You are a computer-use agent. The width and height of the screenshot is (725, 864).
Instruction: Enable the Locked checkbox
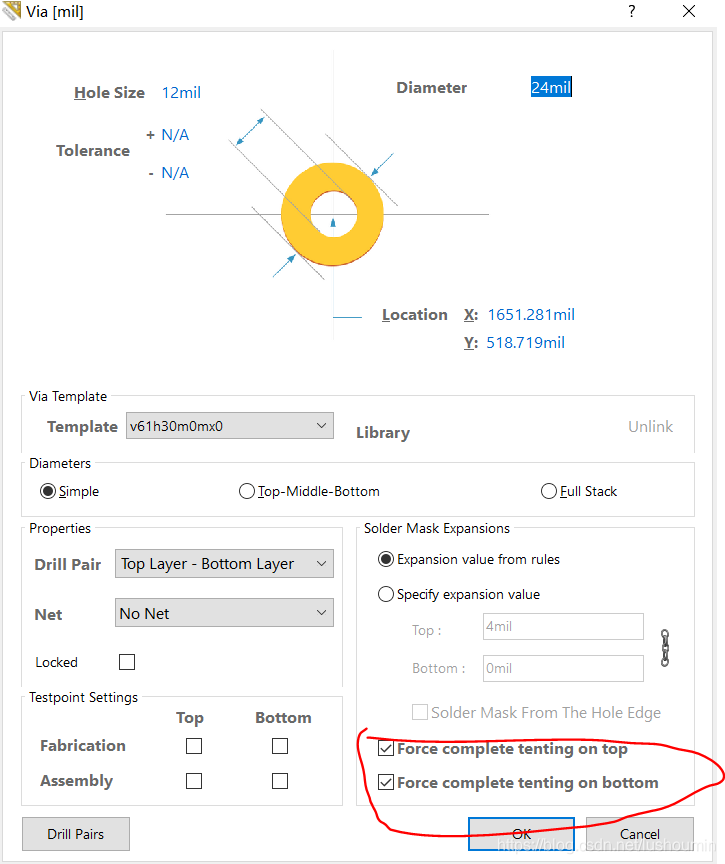127,662
